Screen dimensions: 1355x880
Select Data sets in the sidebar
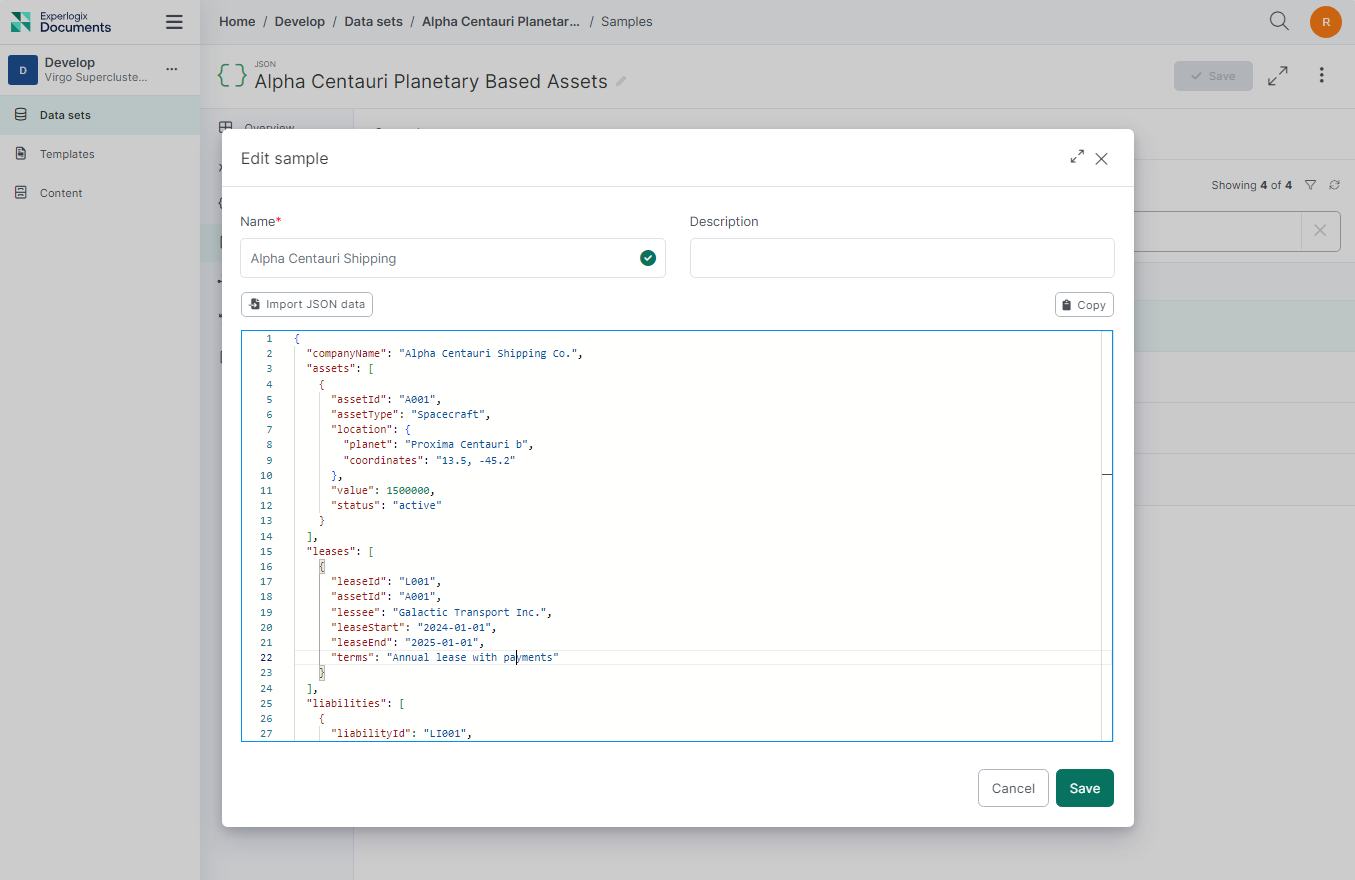coord(65,115)
